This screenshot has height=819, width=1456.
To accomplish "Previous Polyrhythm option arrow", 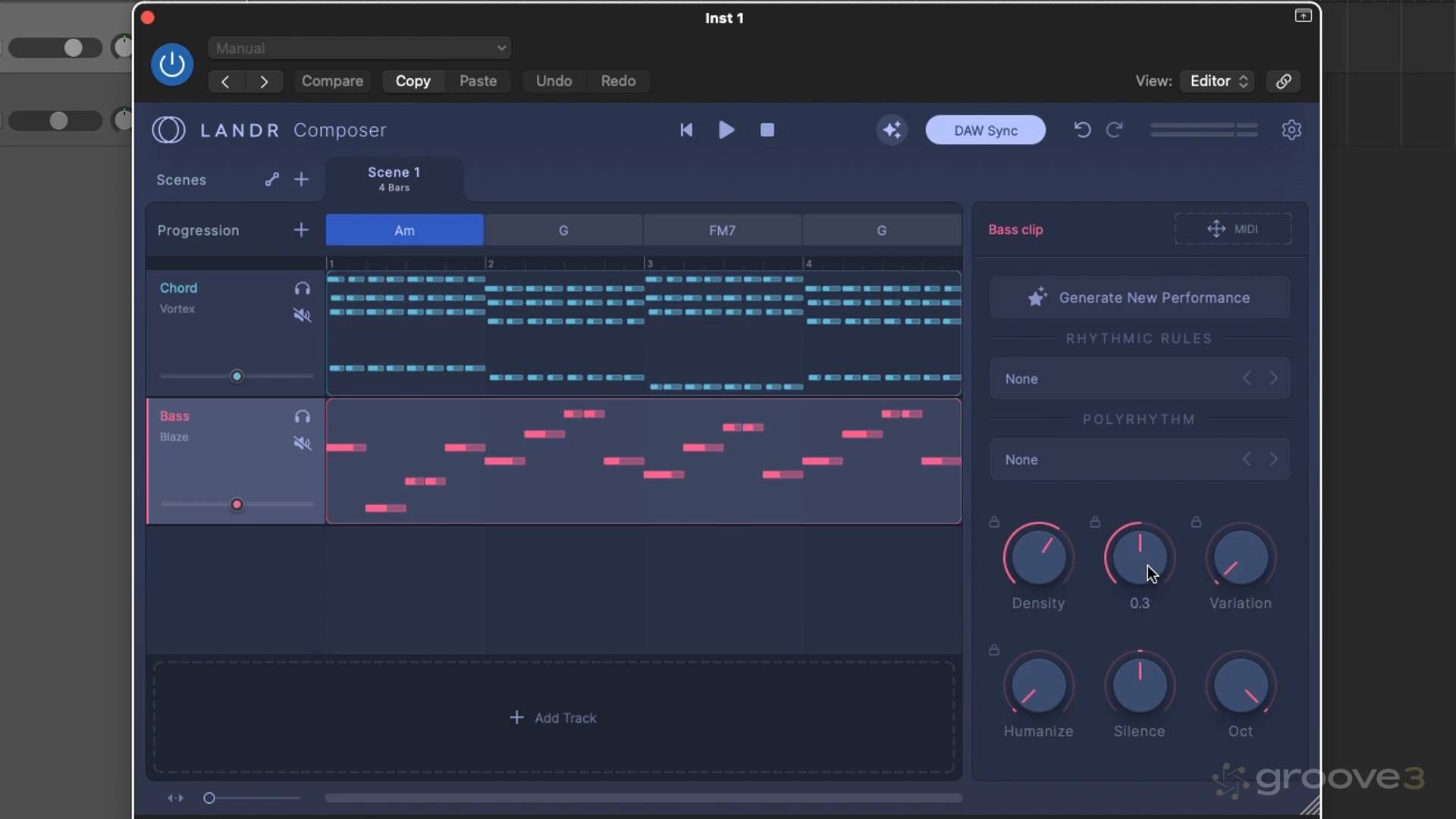I will click(x=1247, y=460).
